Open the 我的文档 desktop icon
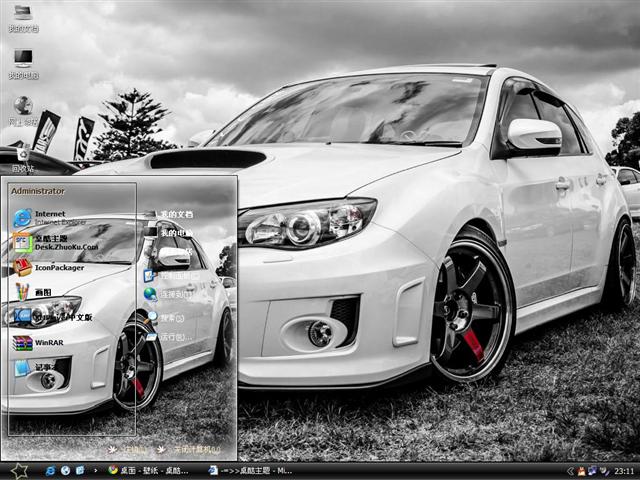The image size is (640, 480). [x=23, y=18]
